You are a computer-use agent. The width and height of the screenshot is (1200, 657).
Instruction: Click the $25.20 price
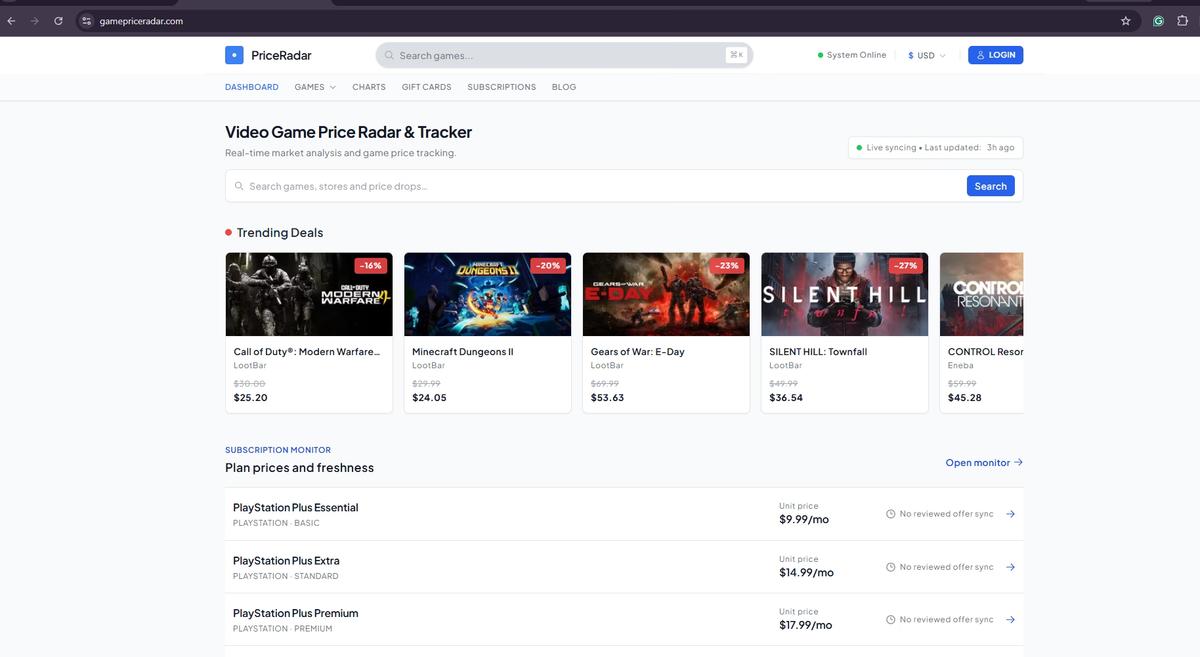(x=251, y=398)
